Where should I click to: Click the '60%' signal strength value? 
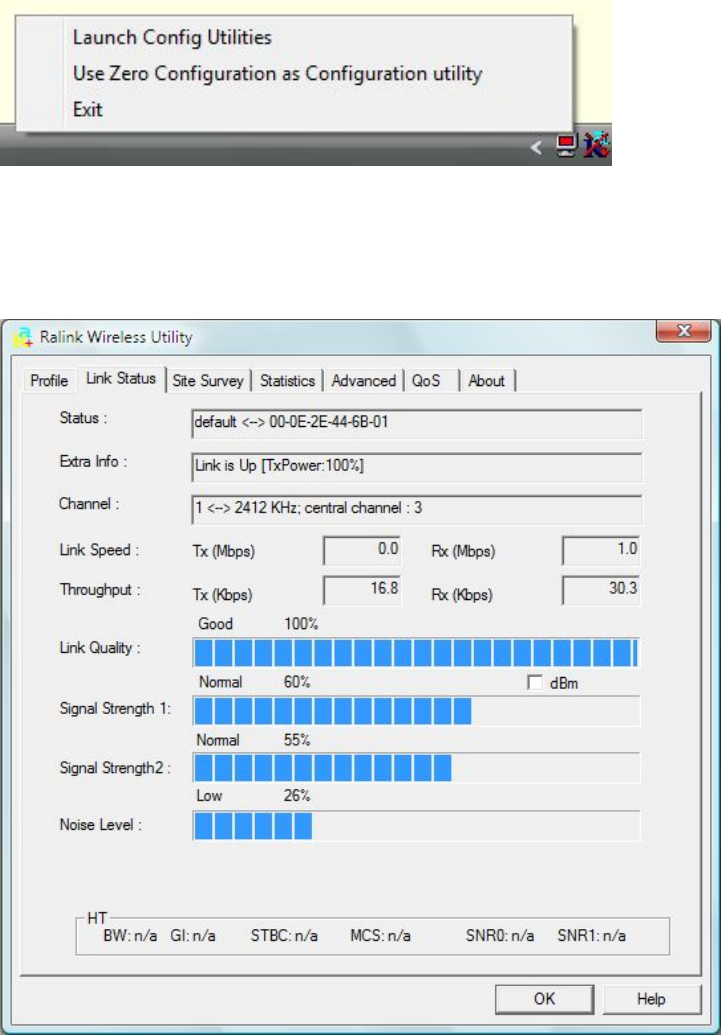point(297,682)
